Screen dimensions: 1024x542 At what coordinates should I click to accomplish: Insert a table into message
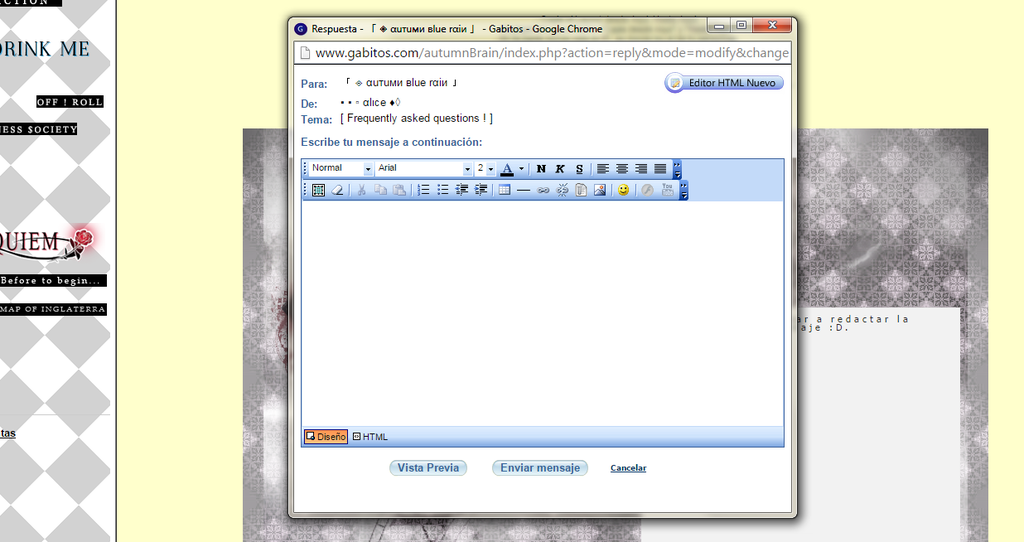[504, 190]
